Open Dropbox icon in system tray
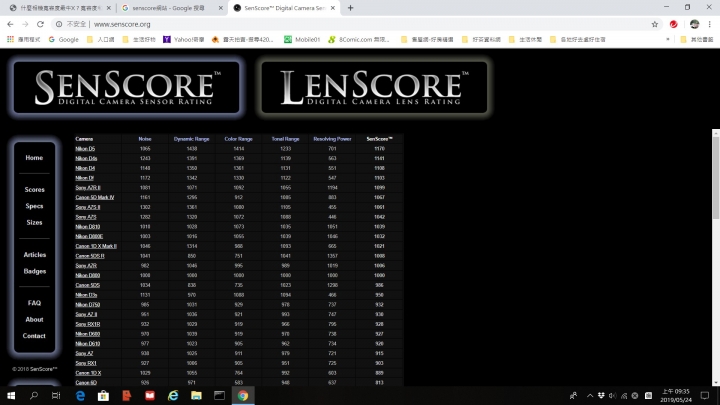The image size is (720, 405). pyautogui.click(x=601, y=395)
